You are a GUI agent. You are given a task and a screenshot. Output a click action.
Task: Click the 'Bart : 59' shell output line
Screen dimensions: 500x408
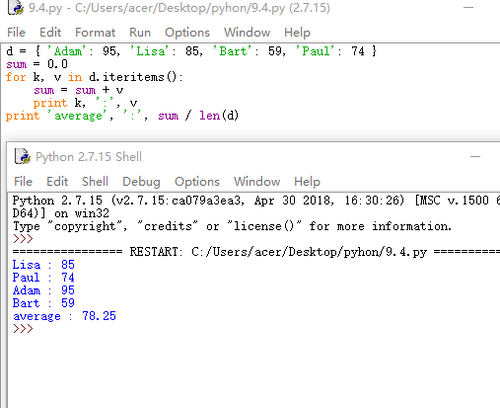click(x=43, y=303)
